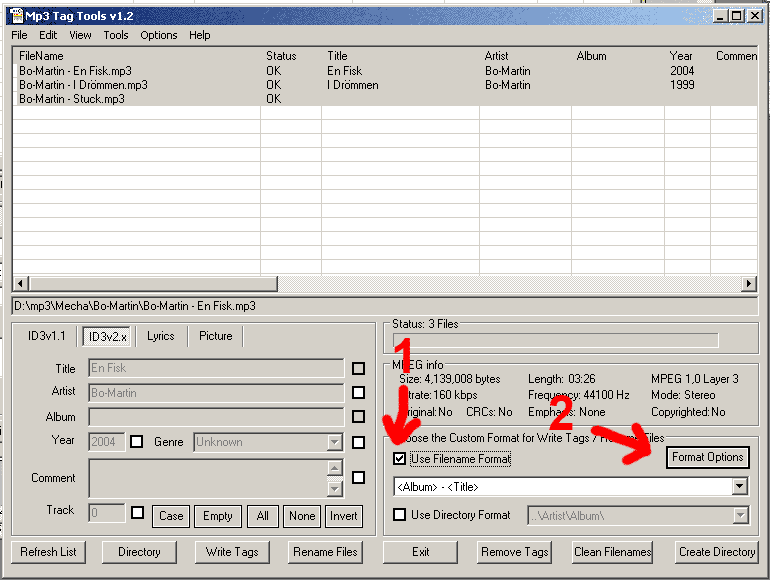
Task: Click the Create Directory button
Action: (717, 552)
